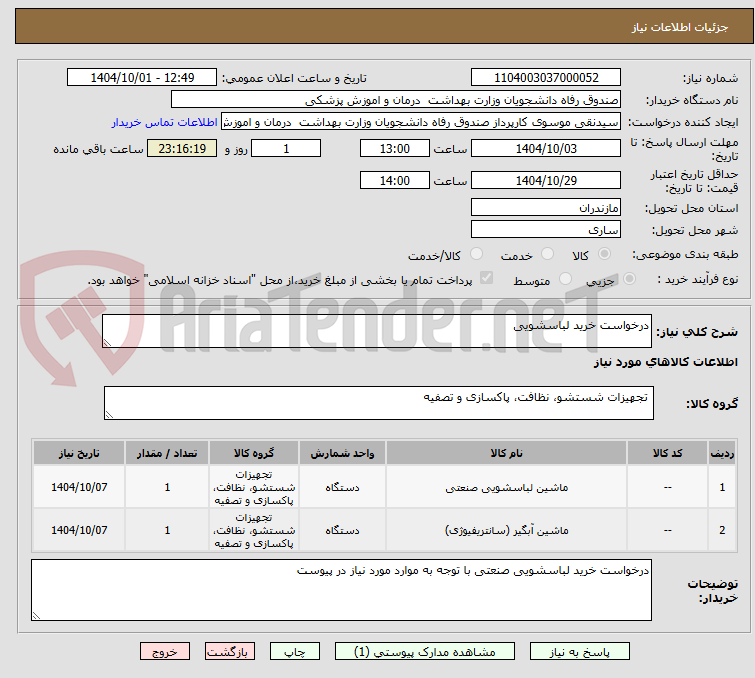755x678 pixels.
Task: Click the price validity date 1404/10/29
Action: click(546, 181)
